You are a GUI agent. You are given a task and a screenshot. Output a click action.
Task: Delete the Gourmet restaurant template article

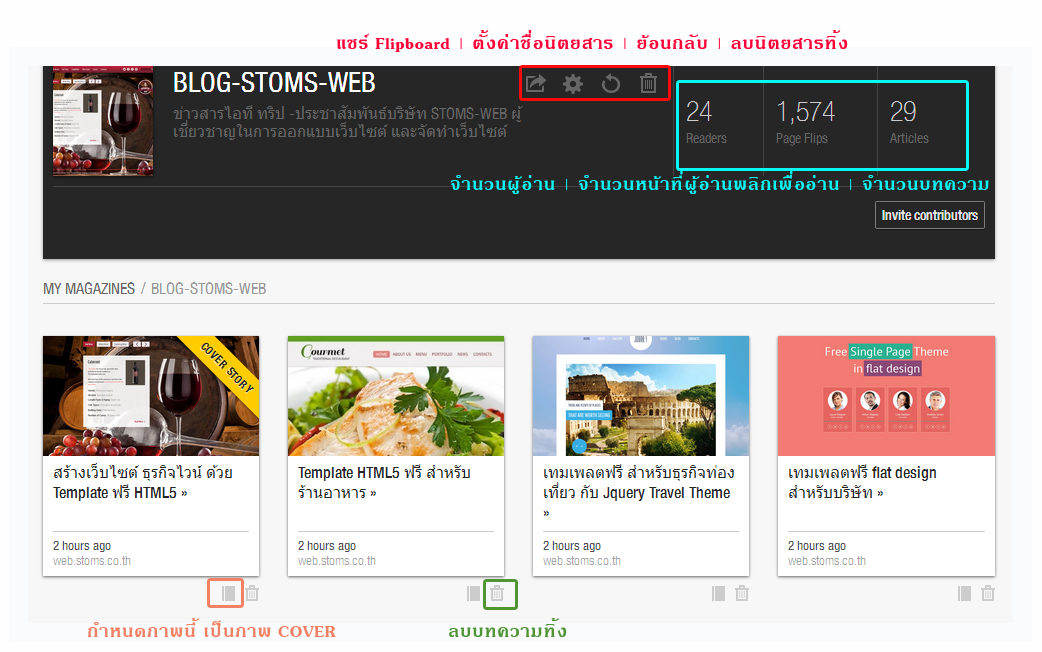(498, 594)
